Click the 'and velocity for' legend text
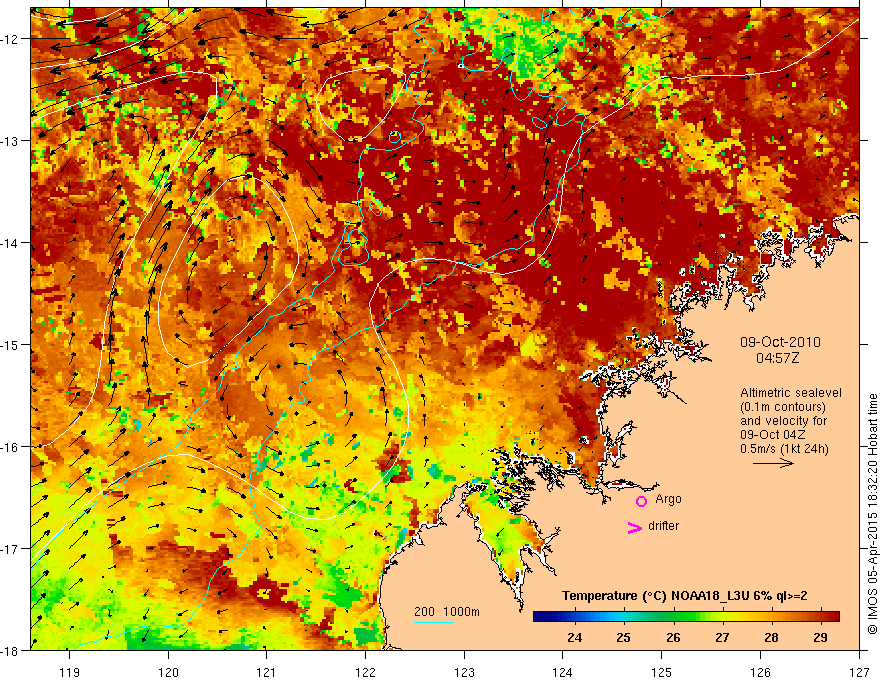This screenshot has width=880, height=680. pyautogui.click(x=783, y=421)
